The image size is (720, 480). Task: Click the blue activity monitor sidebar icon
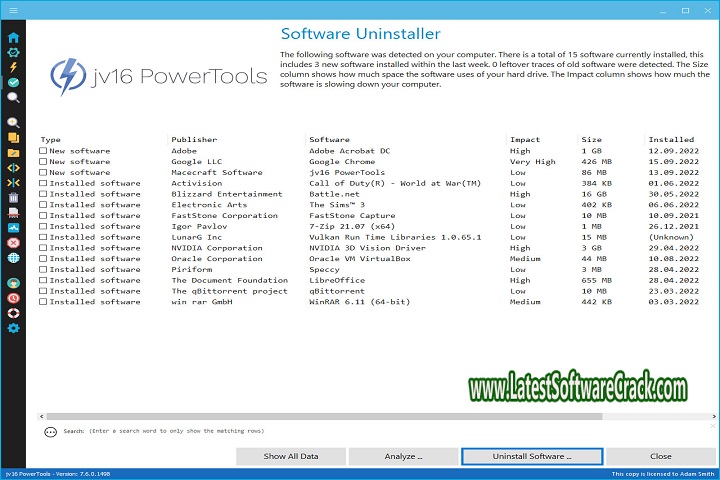[13, 227]
